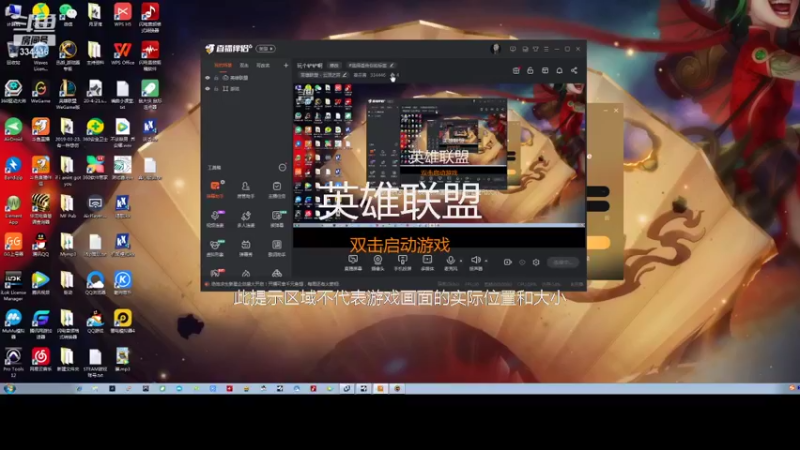Add a phone screen casting source
This screenshot has width=800, height=450.
pyautogui.click(x=403, y=262)
